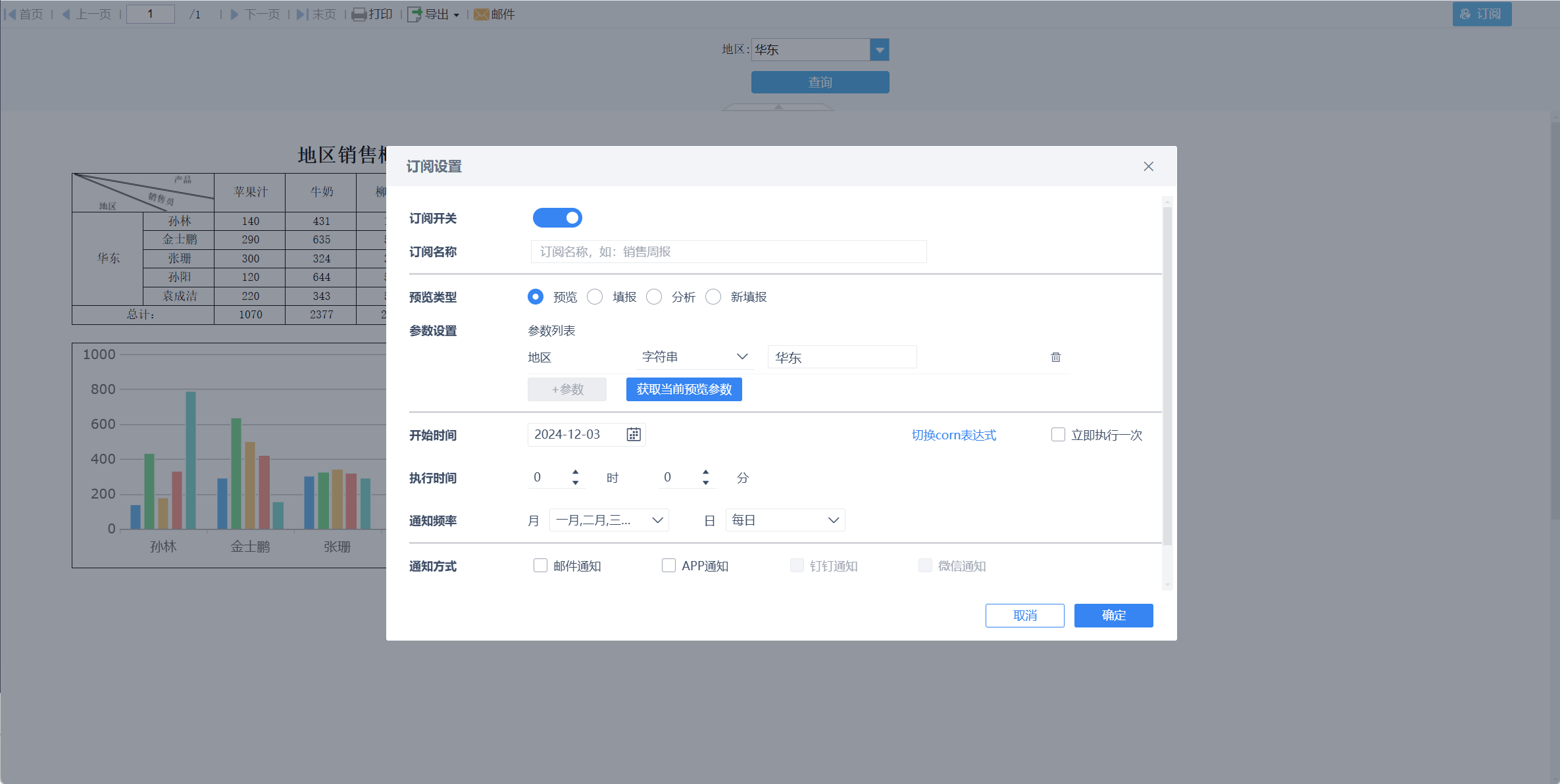The height and width of the screenshot is (784, 1560).
Task: Click 切换corn表达式 link
Action: click(953, 435)
